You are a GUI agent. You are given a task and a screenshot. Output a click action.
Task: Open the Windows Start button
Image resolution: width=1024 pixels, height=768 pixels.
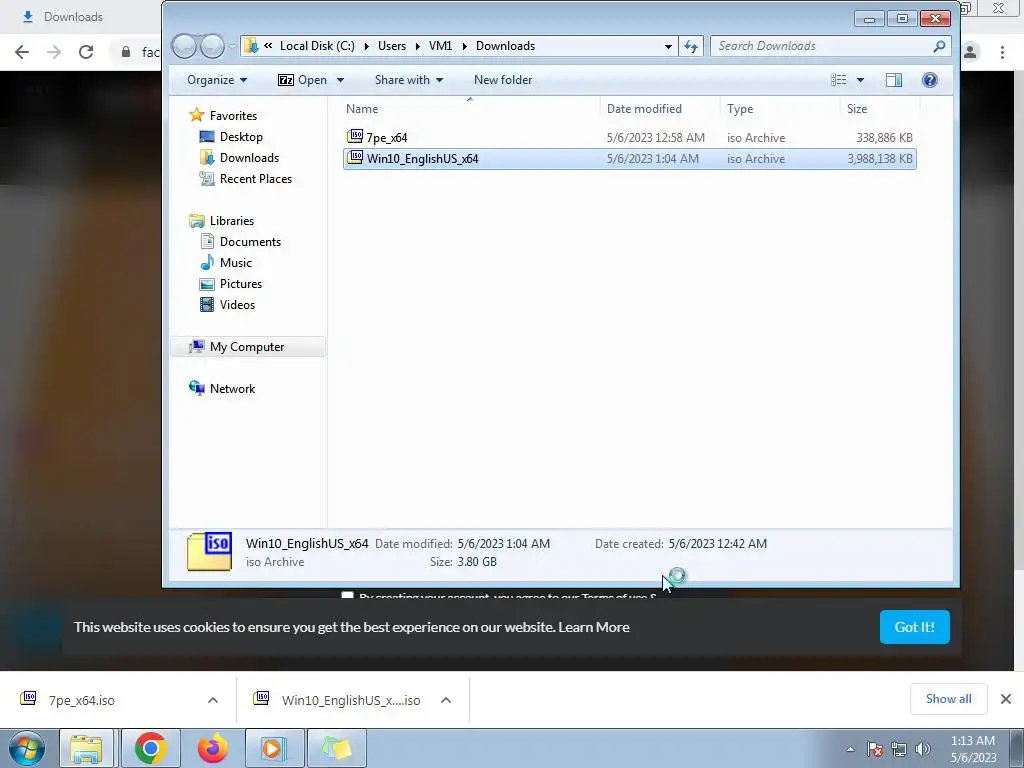(27, 748)
